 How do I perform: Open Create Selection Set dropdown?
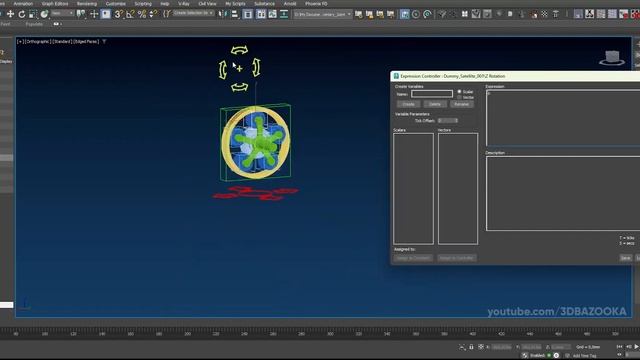click(x=193, y=13)
